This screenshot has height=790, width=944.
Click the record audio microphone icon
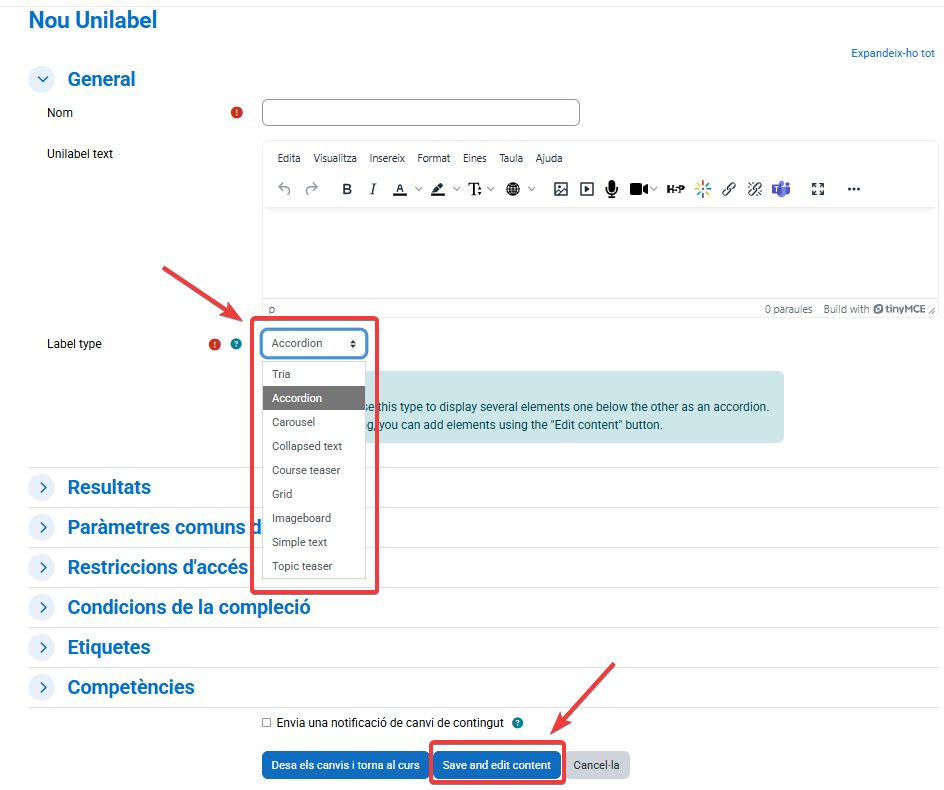pyautogui.click(x=611, y=189)
